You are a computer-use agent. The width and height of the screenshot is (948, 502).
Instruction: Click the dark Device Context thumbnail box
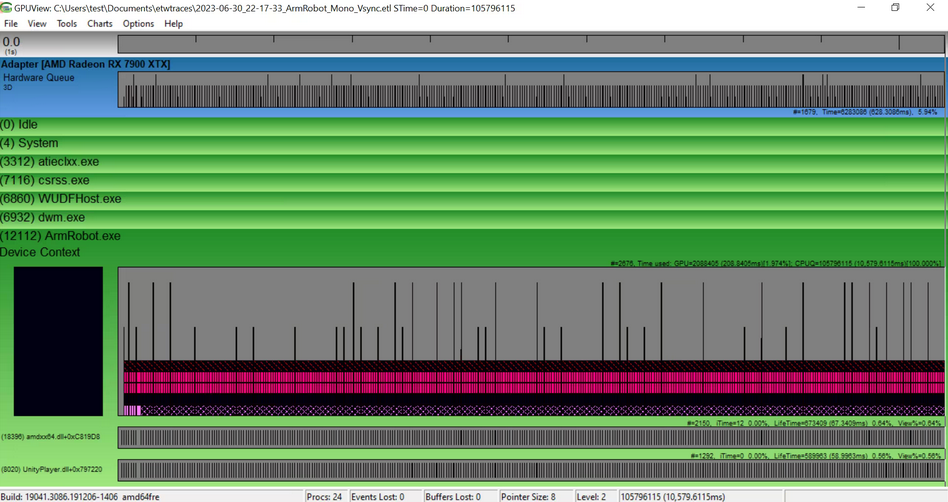click(x=58, y=341)
